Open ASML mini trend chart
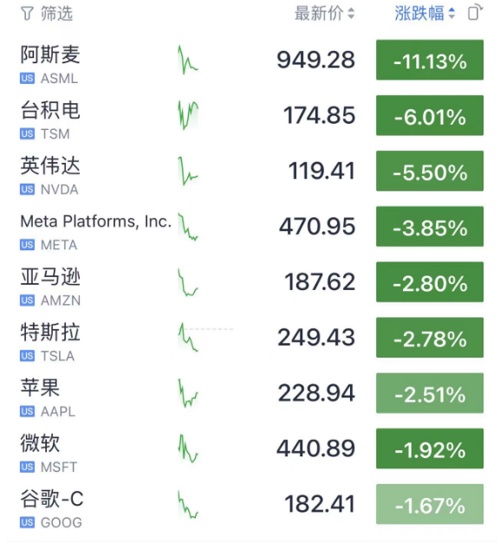This screenshot has width=500, height=549. 188,60
